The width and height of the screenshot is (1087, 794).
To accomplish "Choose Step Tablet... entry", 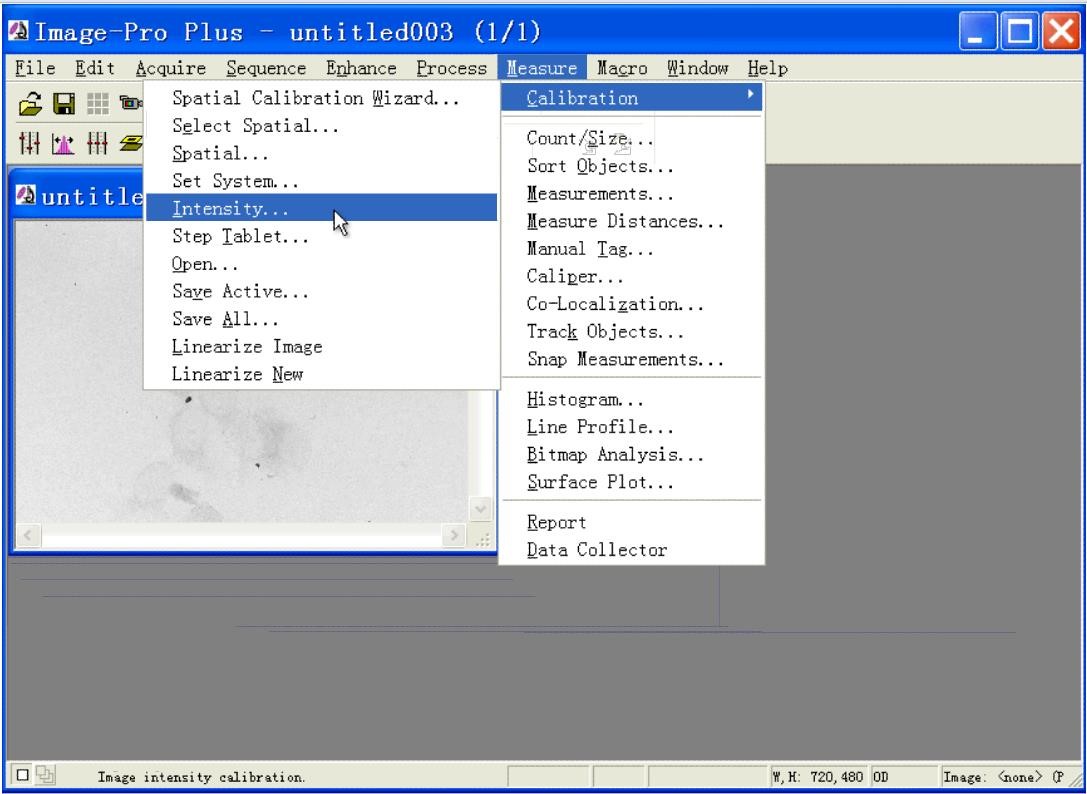I will click(x=321, y=236).
